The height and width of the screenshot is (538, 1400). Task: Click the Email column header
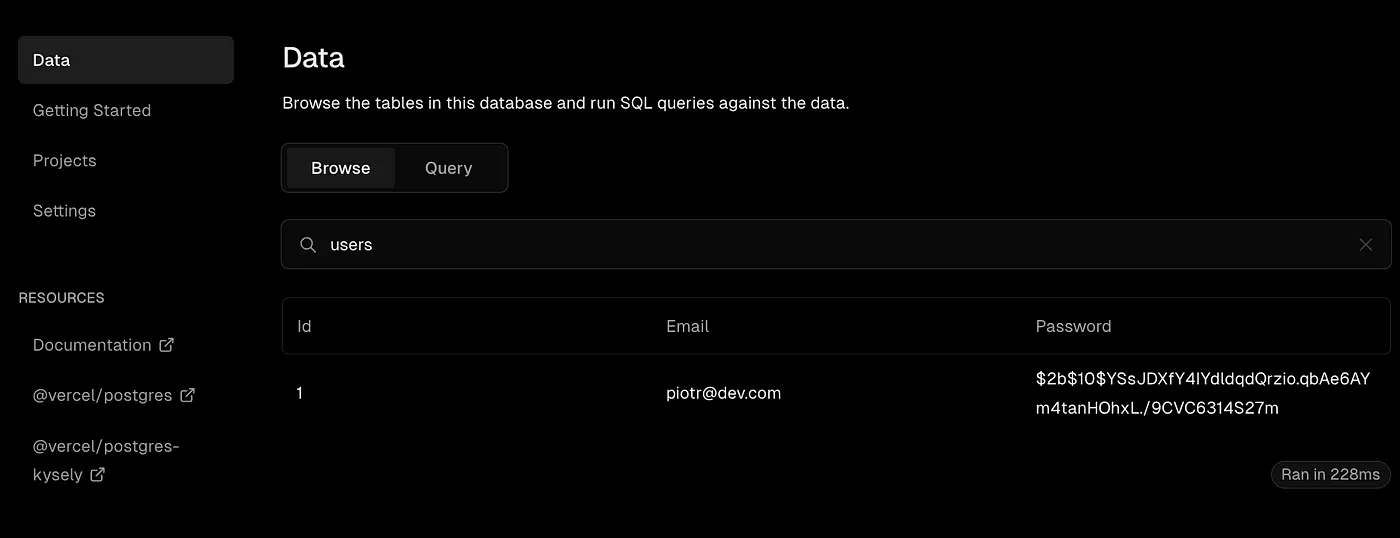(x=687, y=326)
